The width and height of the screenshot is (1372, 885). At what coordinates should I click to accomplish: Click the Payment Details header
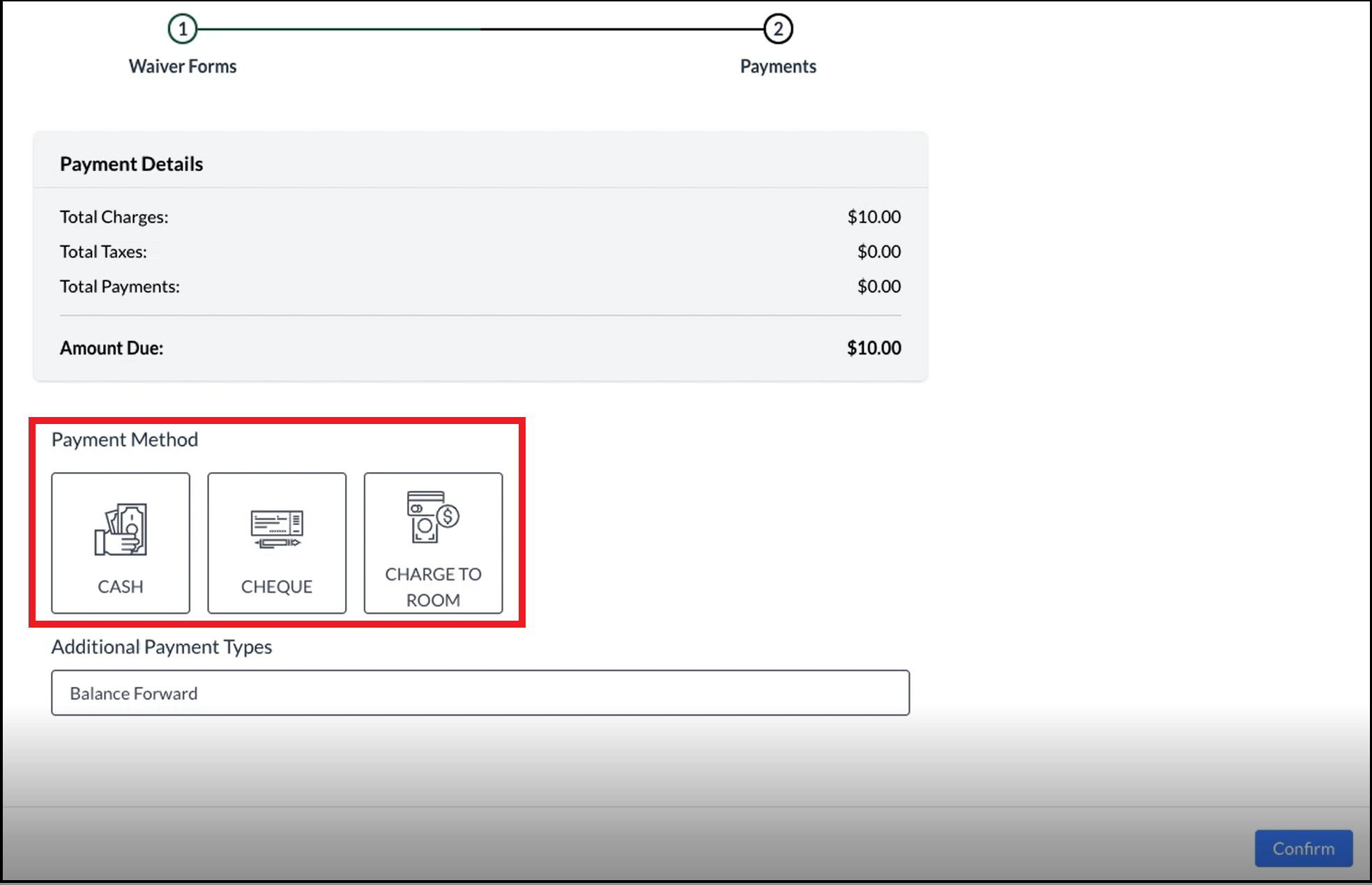131,163
